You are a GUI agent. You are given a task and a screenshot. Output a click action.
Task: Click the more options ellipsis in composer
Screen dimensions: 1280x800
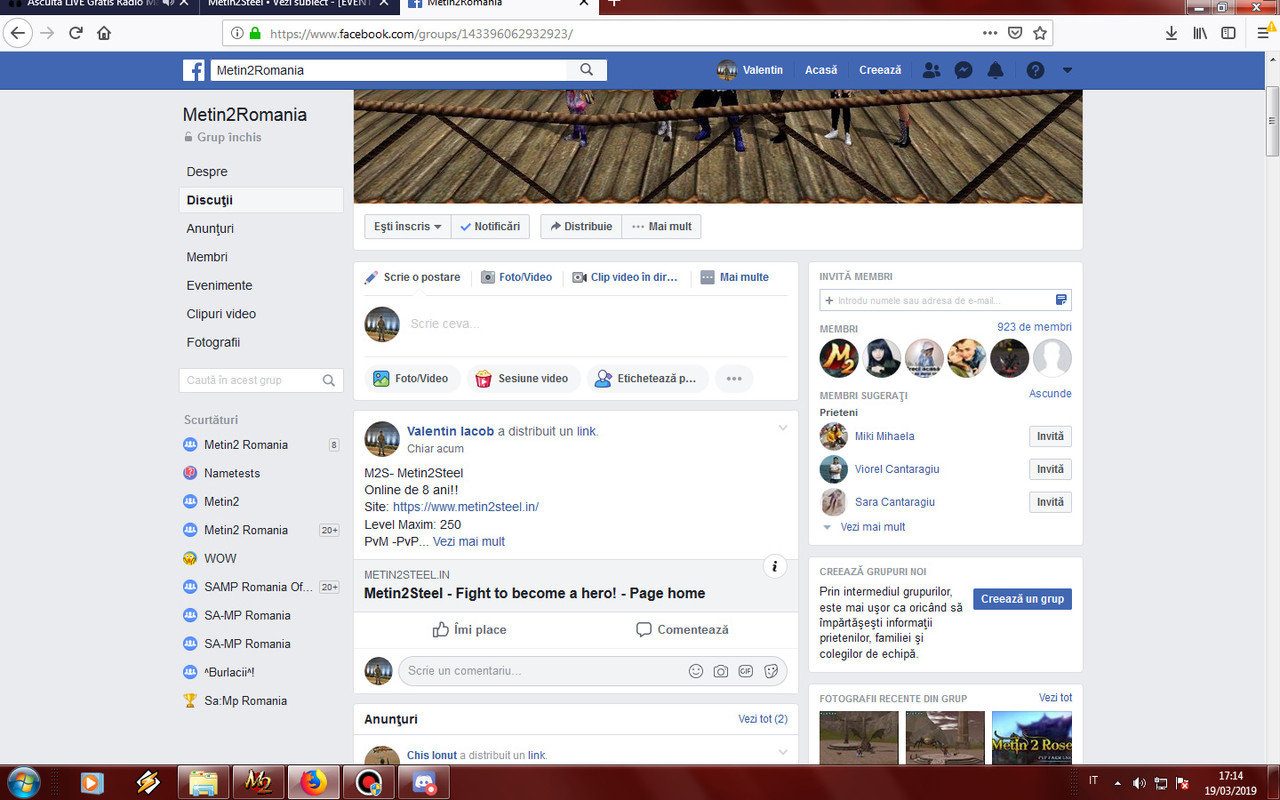click(734, 379)
